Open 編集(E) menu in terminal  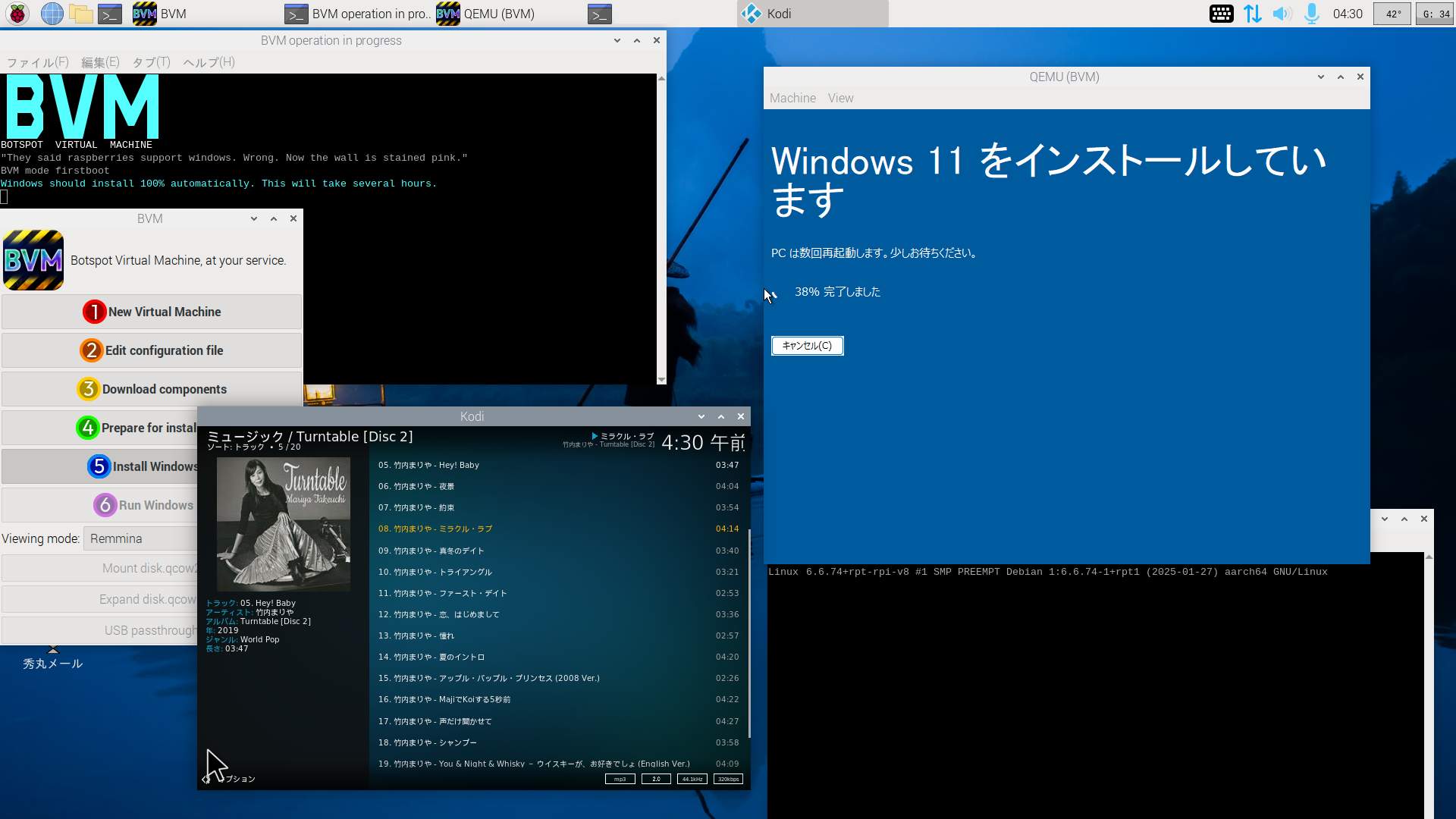click(100, 62)
